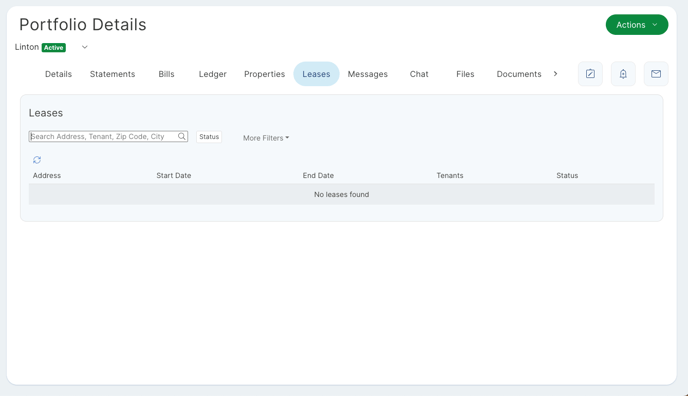Open the Messages tab
Screen dimensions: 688x396
pos(368,74)
